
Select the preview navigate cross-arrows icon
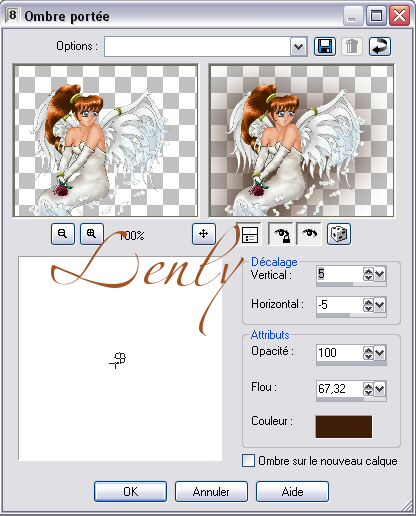(x=203, y=234)
